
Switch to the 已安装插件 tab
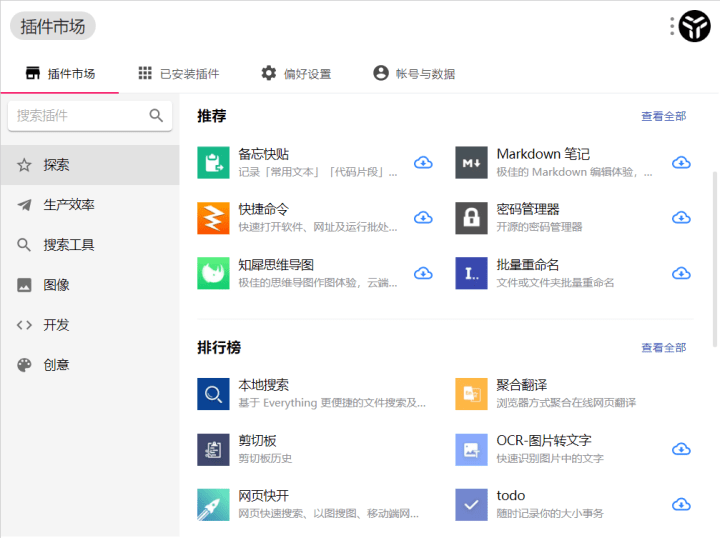tap(178, 73)
